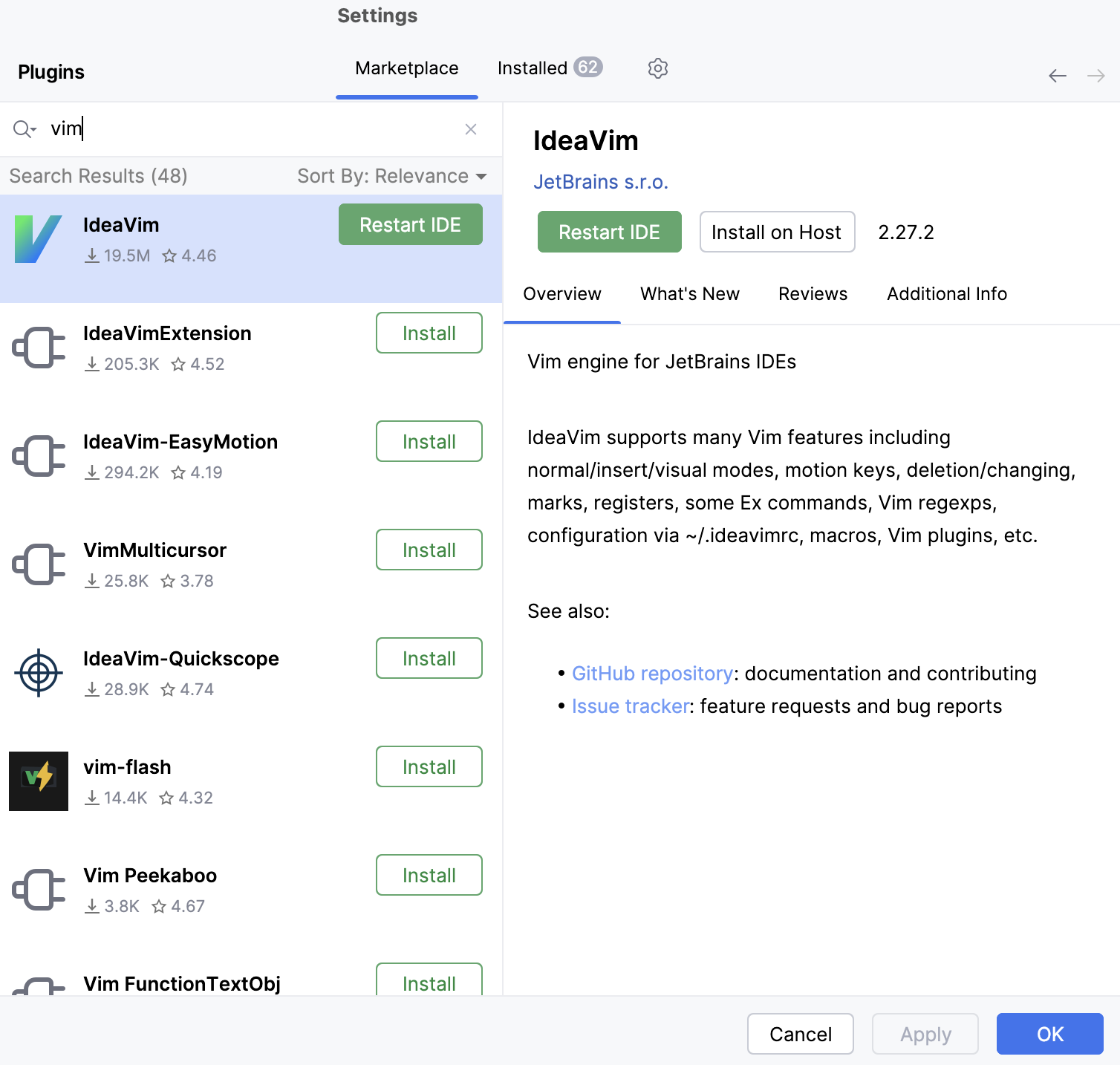Click the IdeaVim-EasyMotion plug icon

pos(39,455)
